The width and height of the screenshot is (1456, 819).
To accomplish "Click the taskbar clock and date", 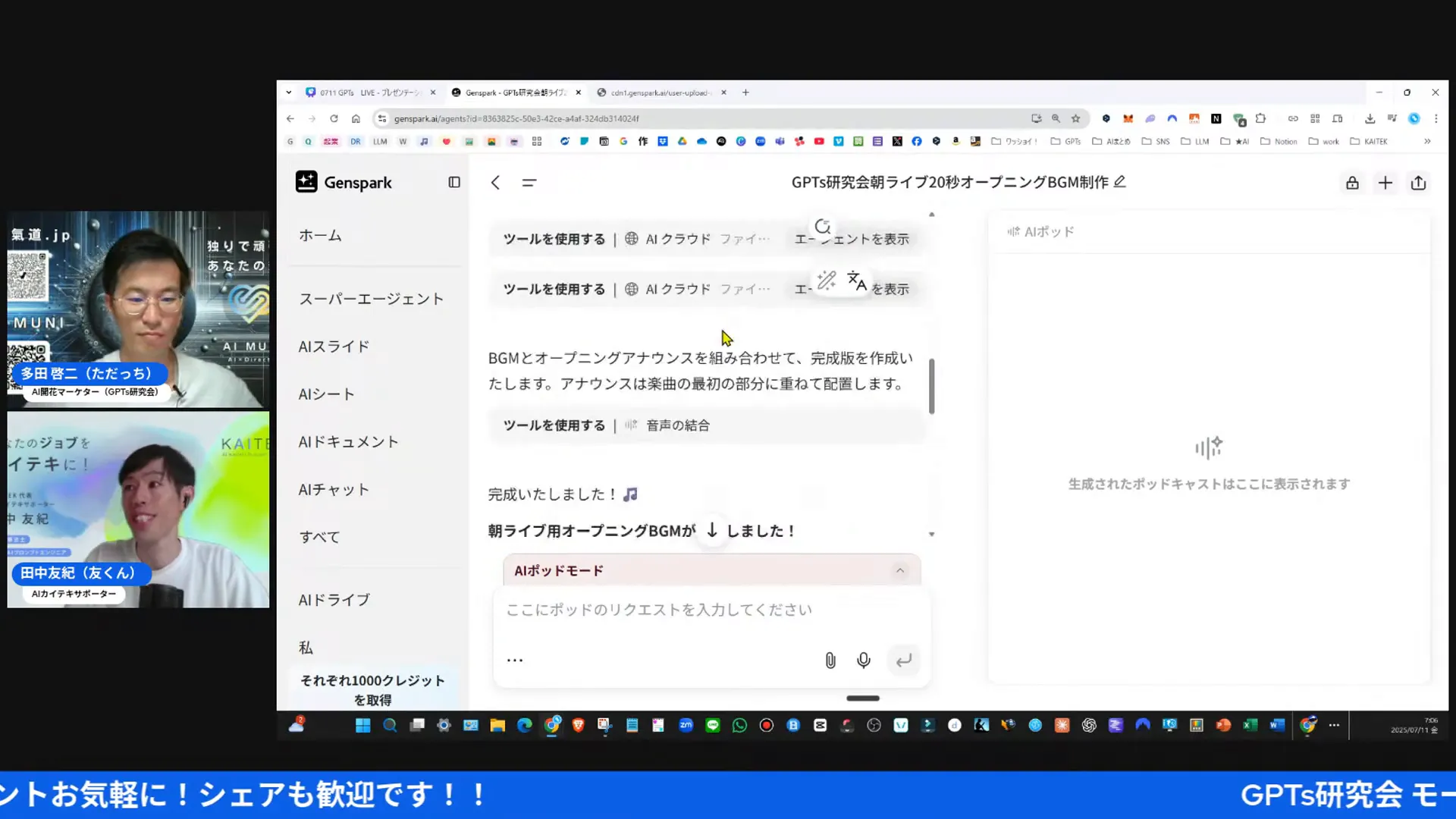I will click(x=1414, y=726).
